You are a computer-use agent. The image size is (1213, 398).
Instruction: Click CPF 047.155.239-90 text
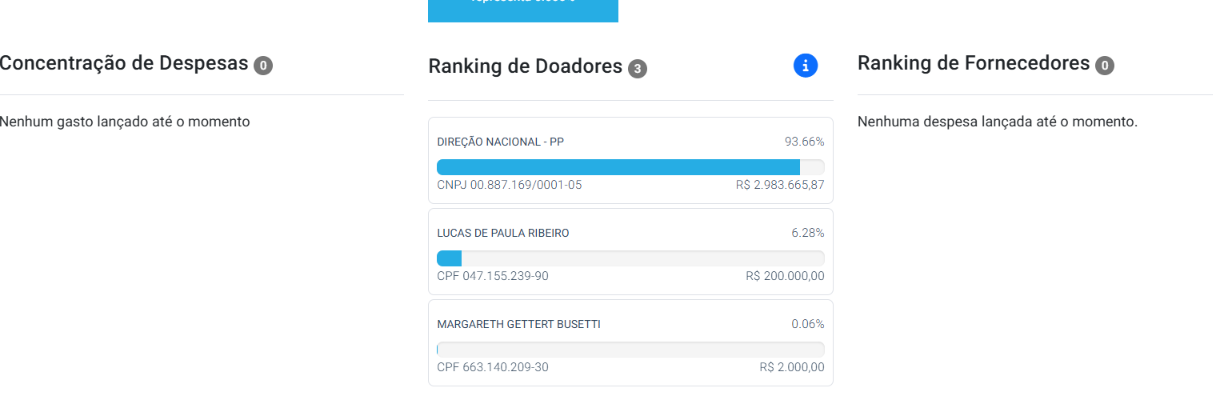pos(493,276)
